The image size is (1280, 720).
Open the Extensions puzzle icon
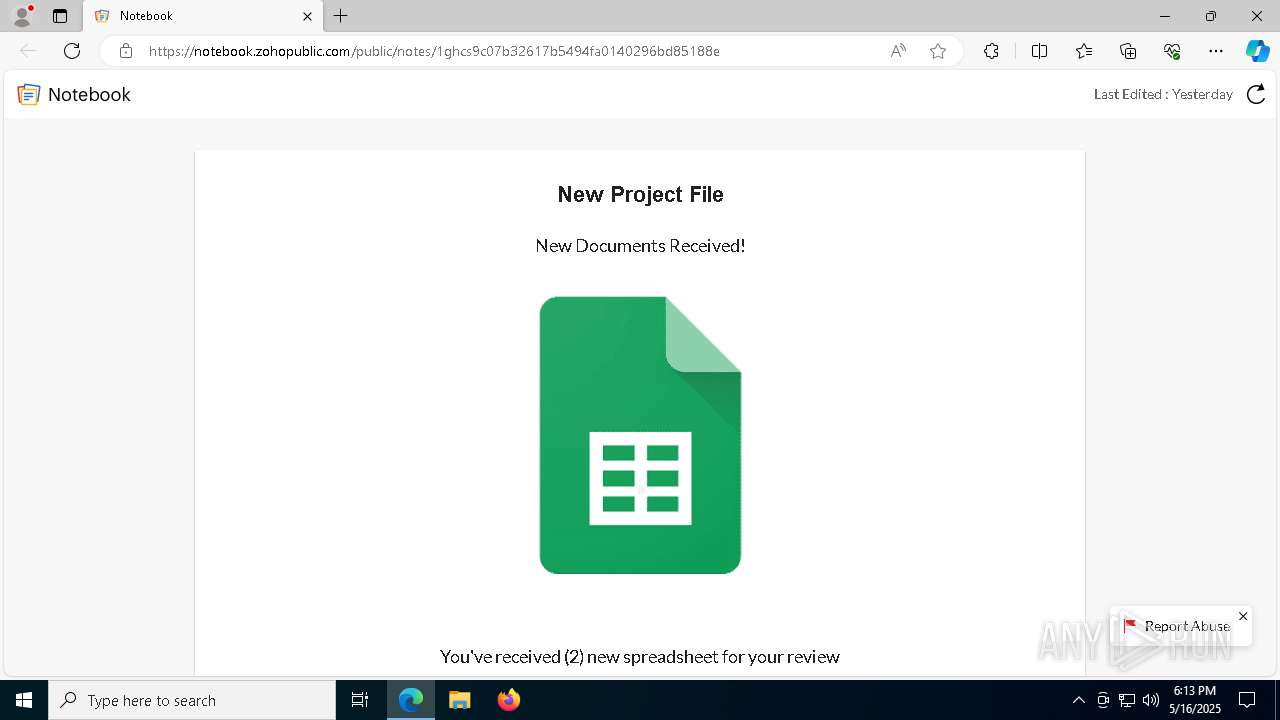coord(991,51)
